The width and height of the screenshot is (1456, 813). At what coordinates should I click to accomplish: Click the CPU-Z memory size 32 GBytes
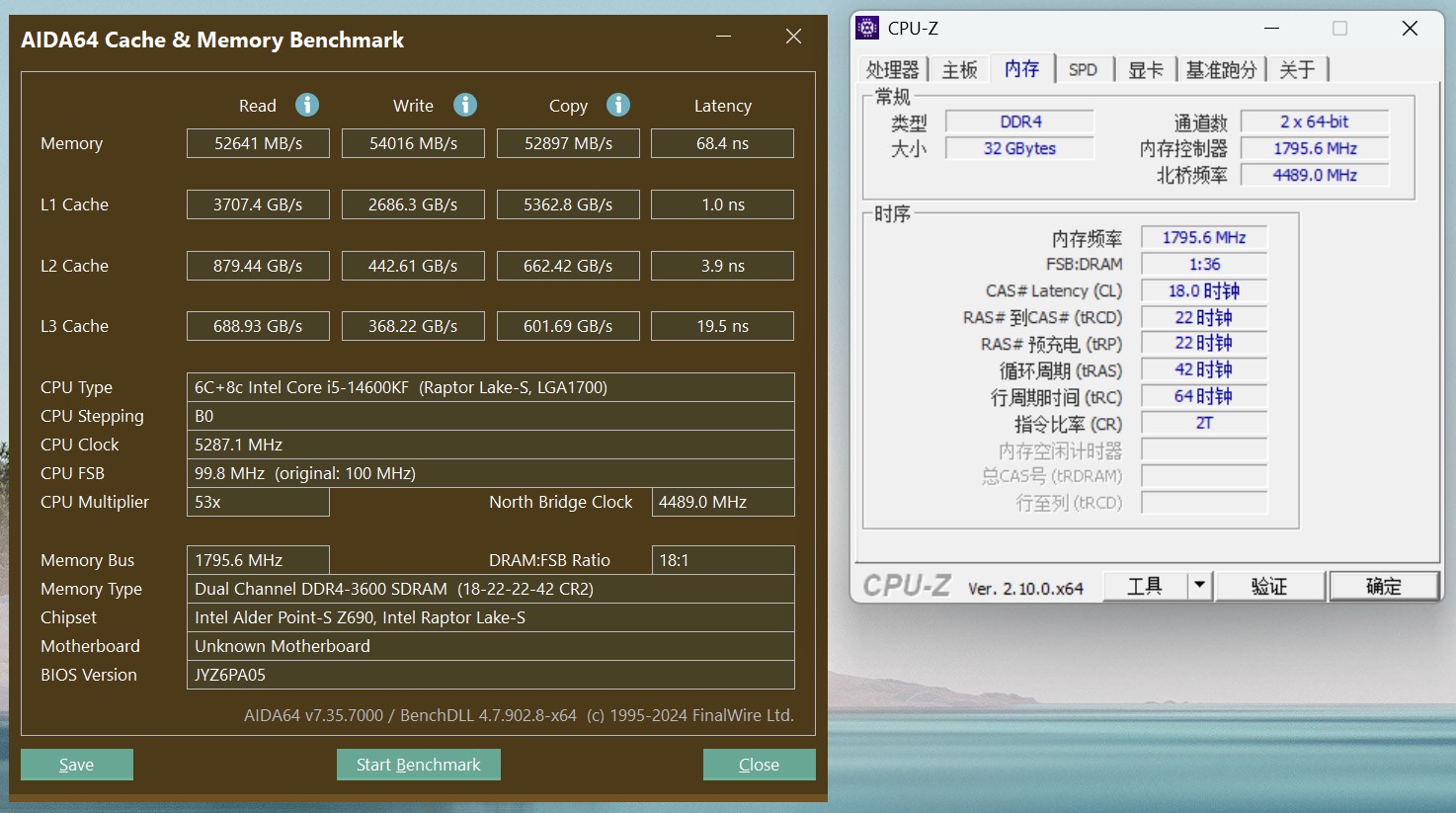[x=1019, y=148]
